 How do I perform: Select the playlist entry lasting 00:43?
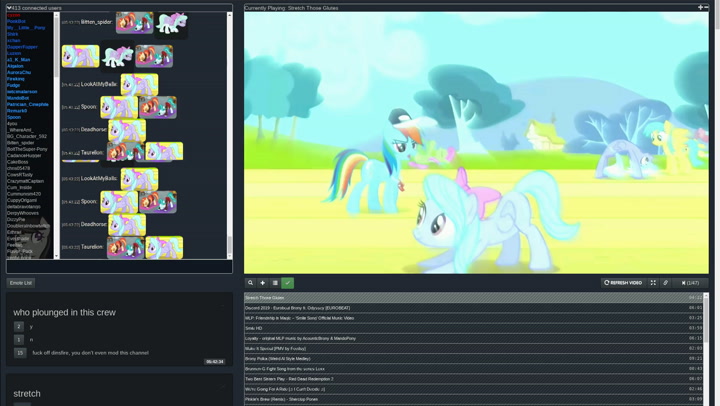click(x=473, y=369)
